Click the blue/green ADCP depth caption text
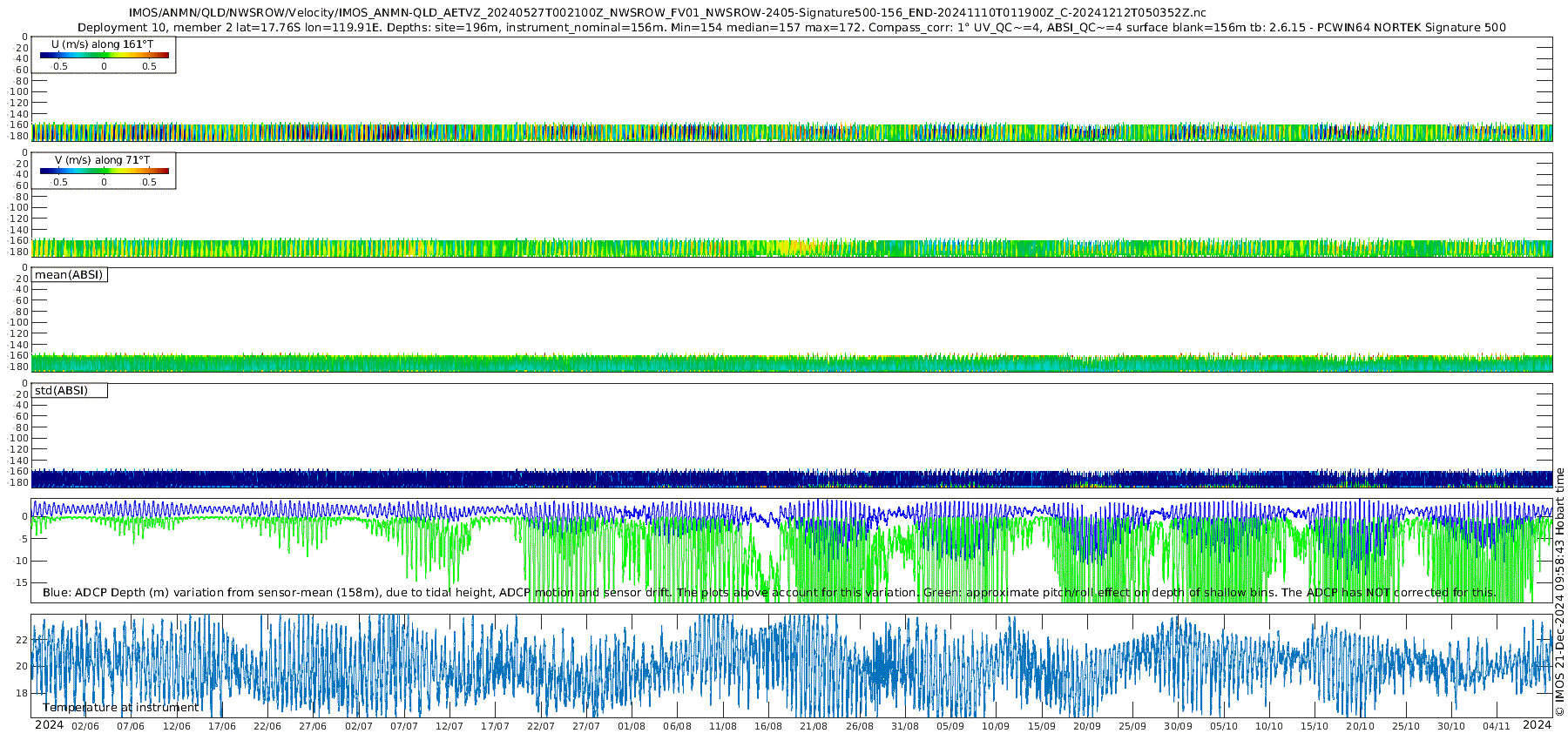1568x740 pixels. [769, 593]
